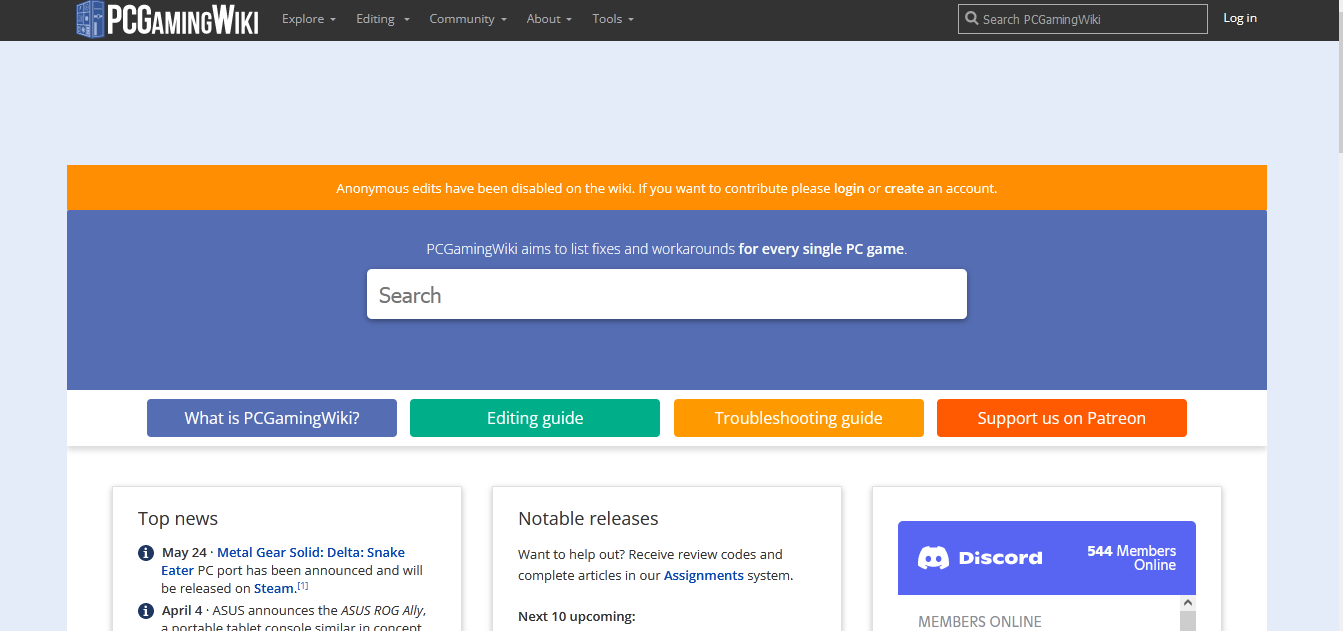Click the MEMBERS ONLINE label in the Discord widget
Image resolution: width=1343 pixels, height=631 pixels.
pos(980,622)
